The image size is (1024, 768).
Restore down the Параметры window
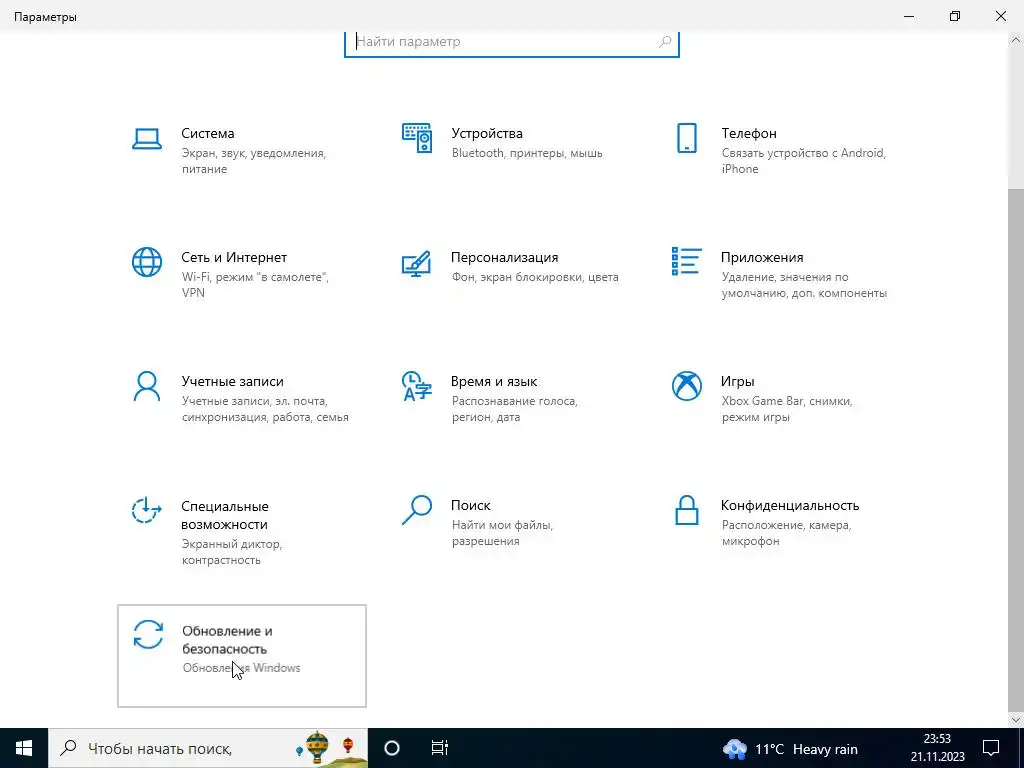955,16
